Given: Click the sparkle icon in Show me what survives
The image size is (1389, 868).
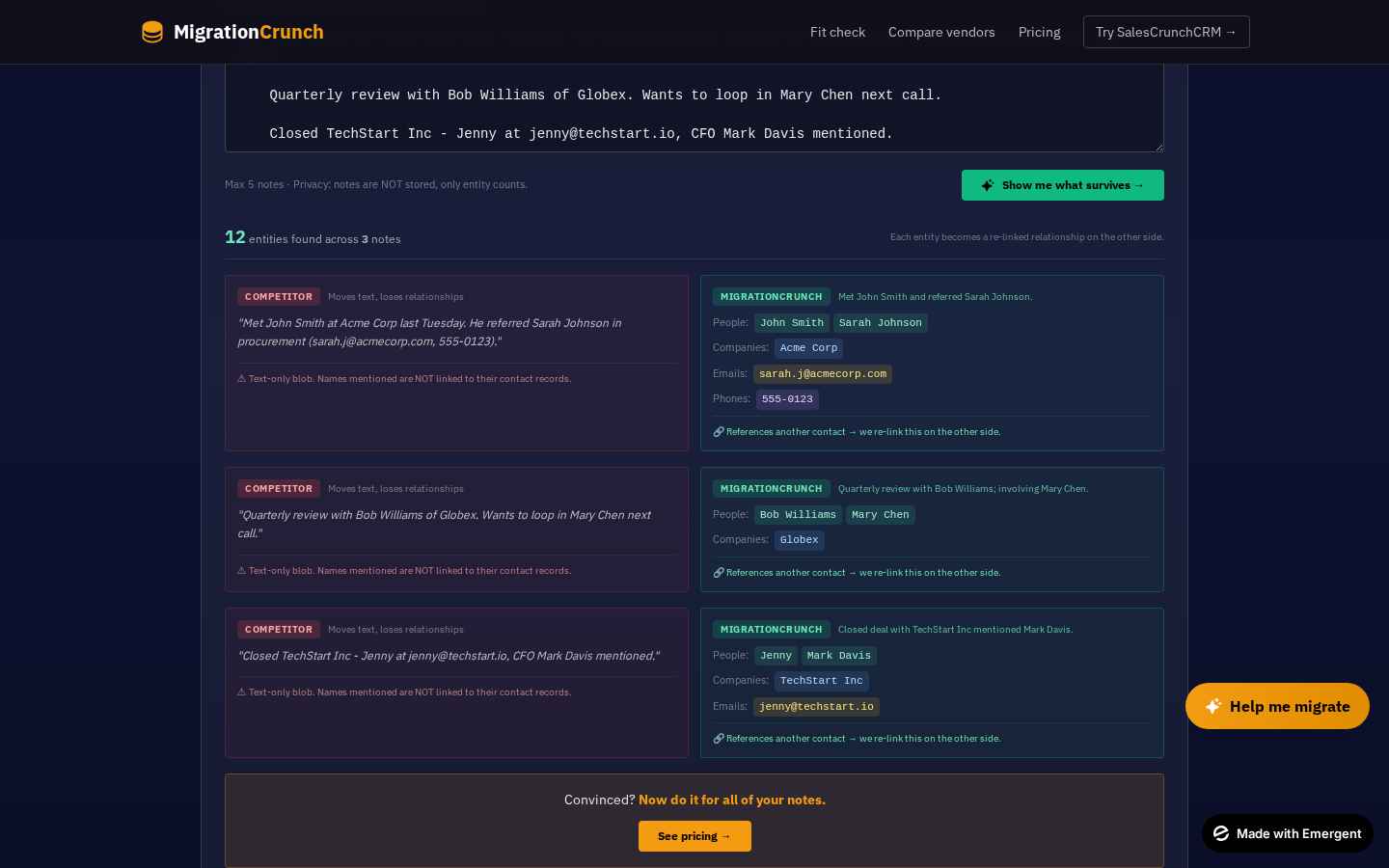Looking at the screenshot, I should point(988,185).
